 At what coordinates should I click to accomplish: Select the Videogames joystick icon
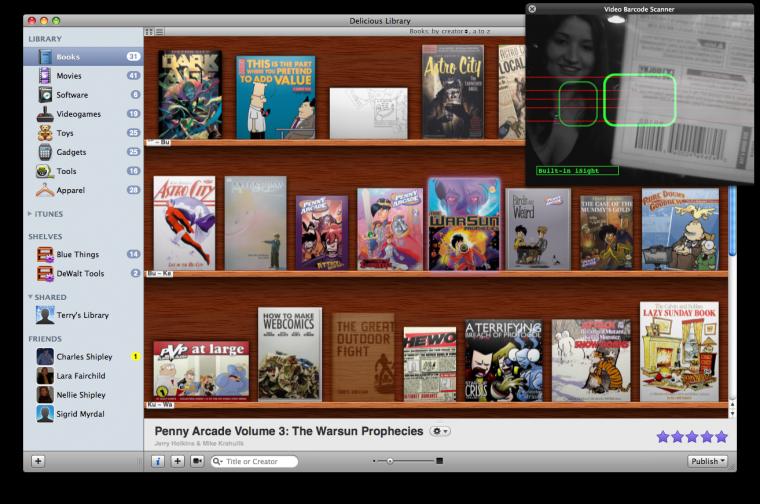point(45,114)
